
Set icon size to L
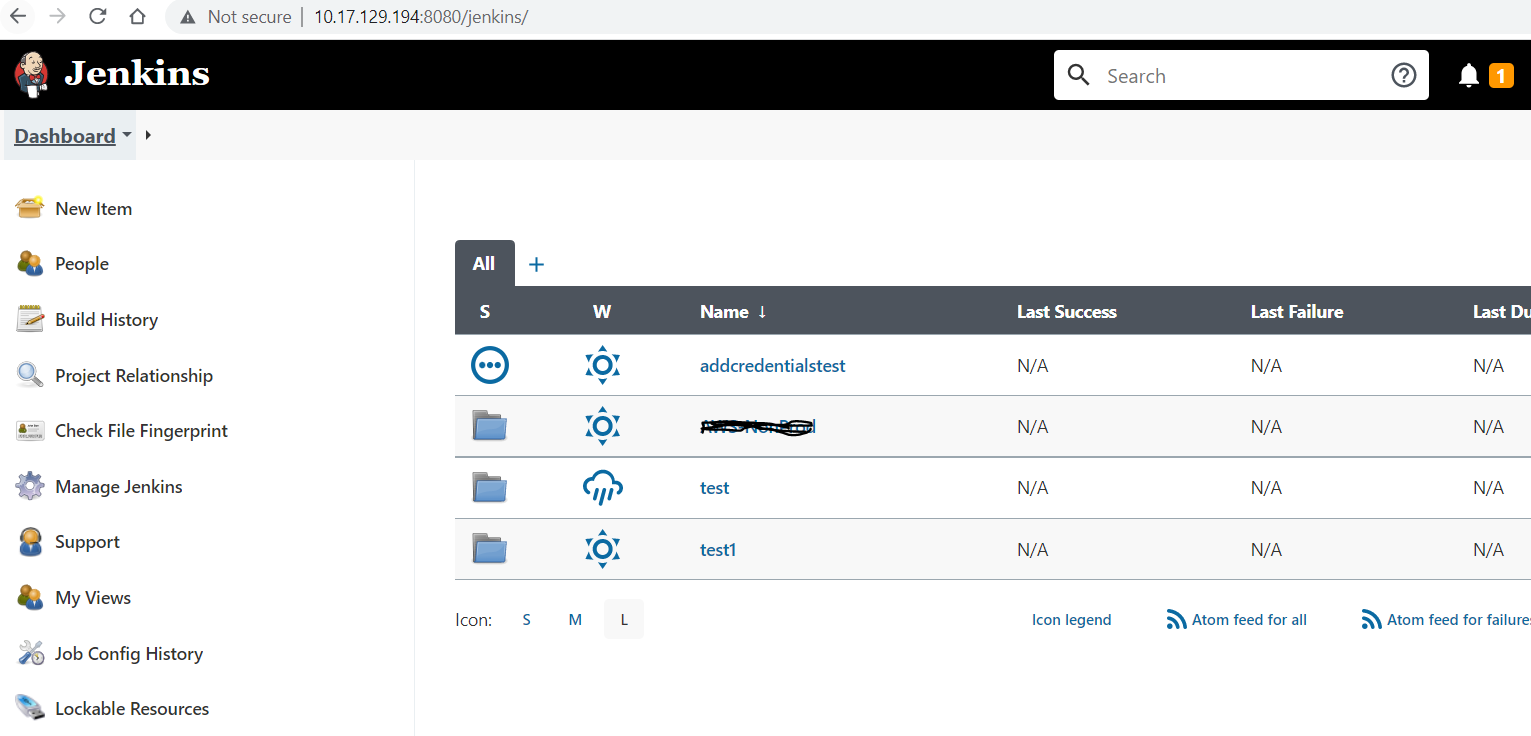pos(624,620)
